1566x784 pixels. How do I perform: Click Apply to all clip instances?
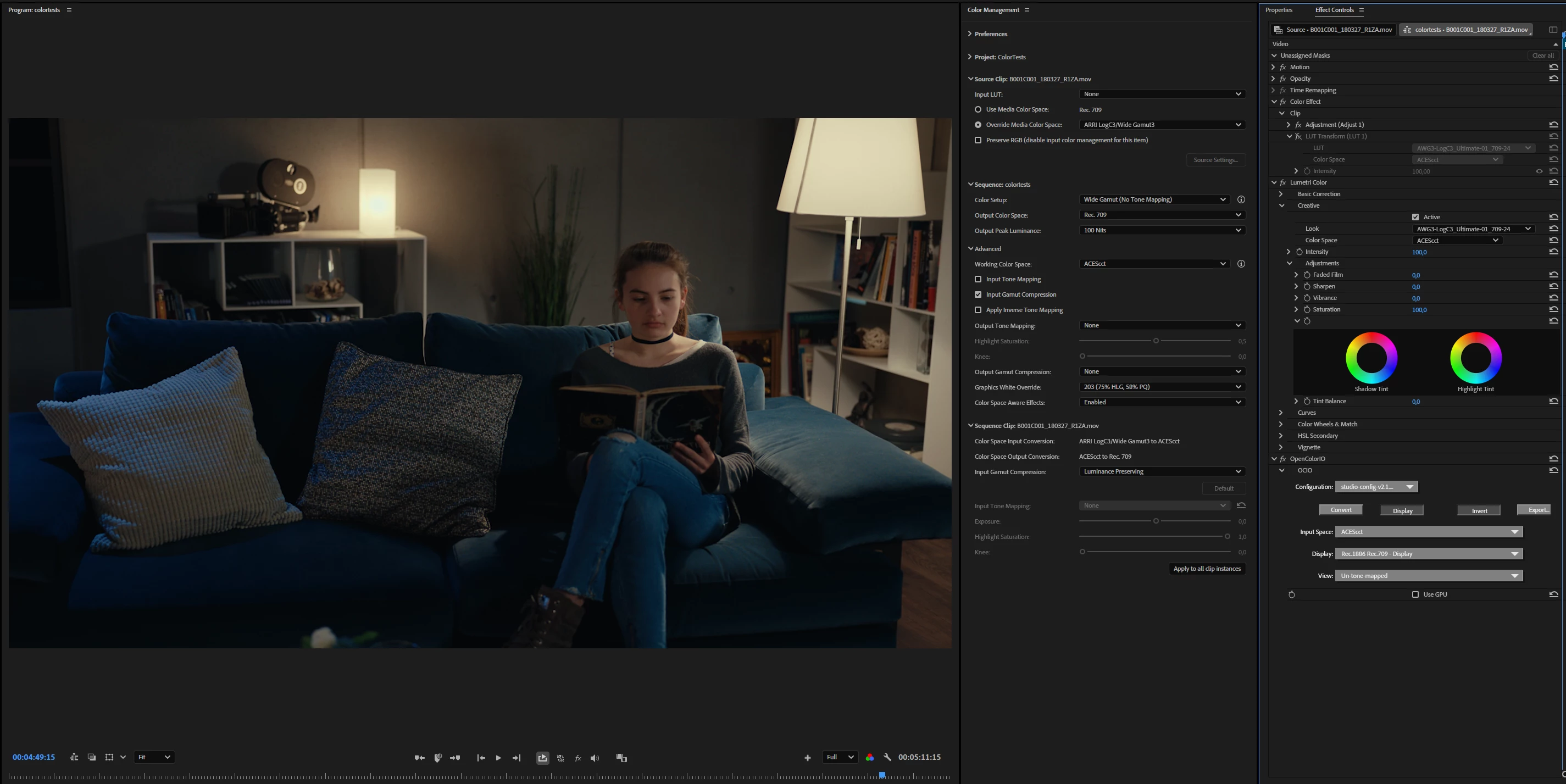(x=1207, y=569)
